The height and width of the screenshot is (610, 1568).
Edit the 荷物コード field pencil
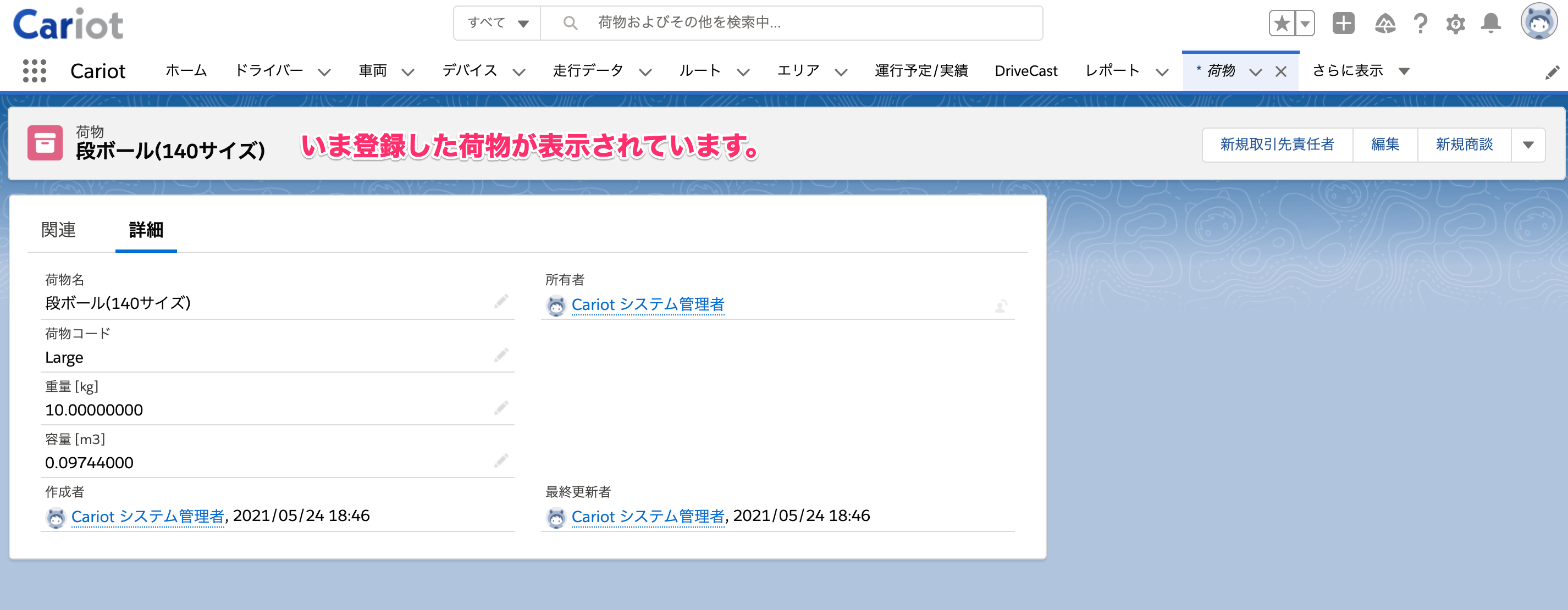(x=501, y=355)
